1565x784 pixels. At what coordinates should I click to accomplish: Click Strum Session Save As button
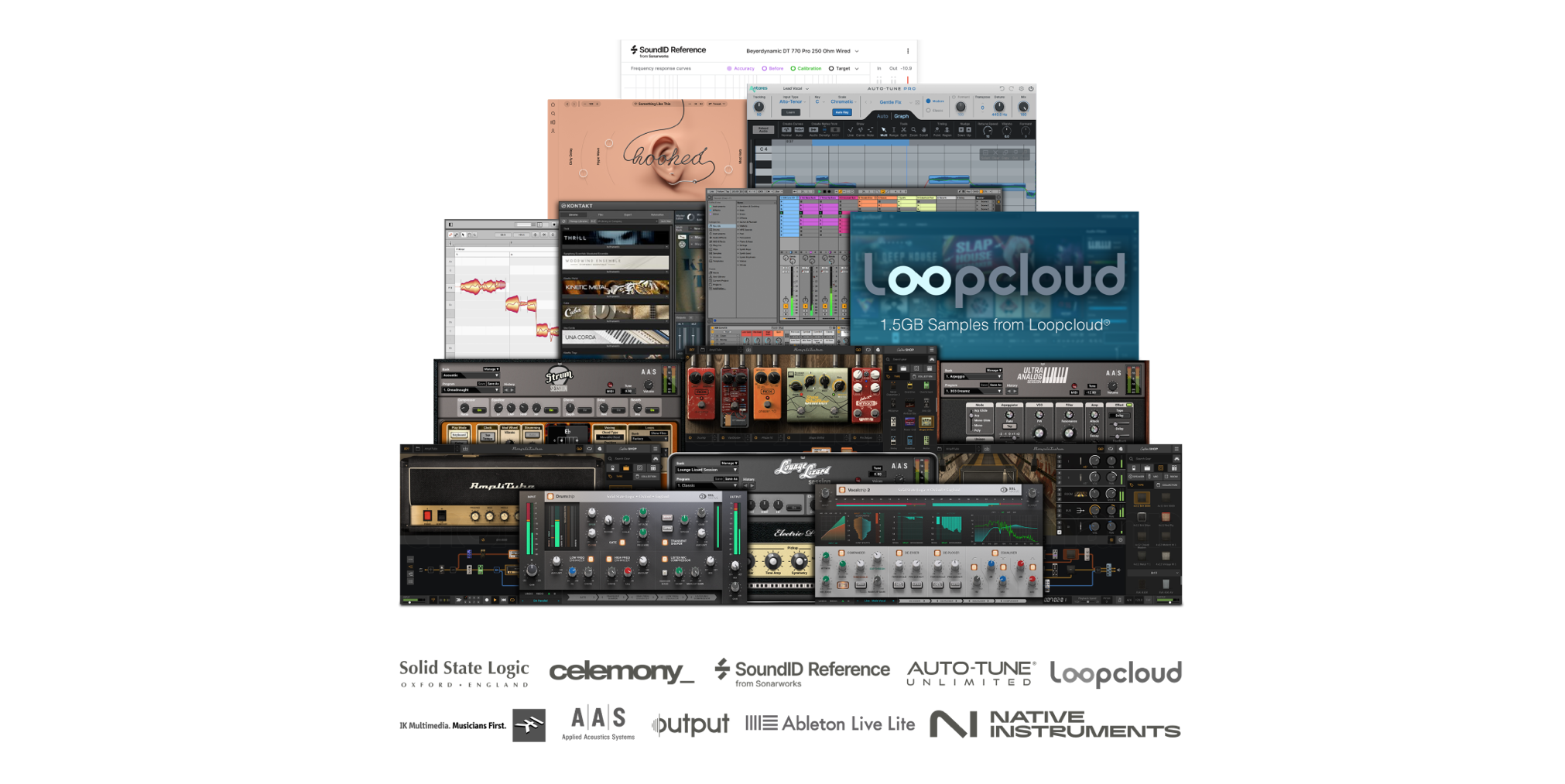coord(493,384)
